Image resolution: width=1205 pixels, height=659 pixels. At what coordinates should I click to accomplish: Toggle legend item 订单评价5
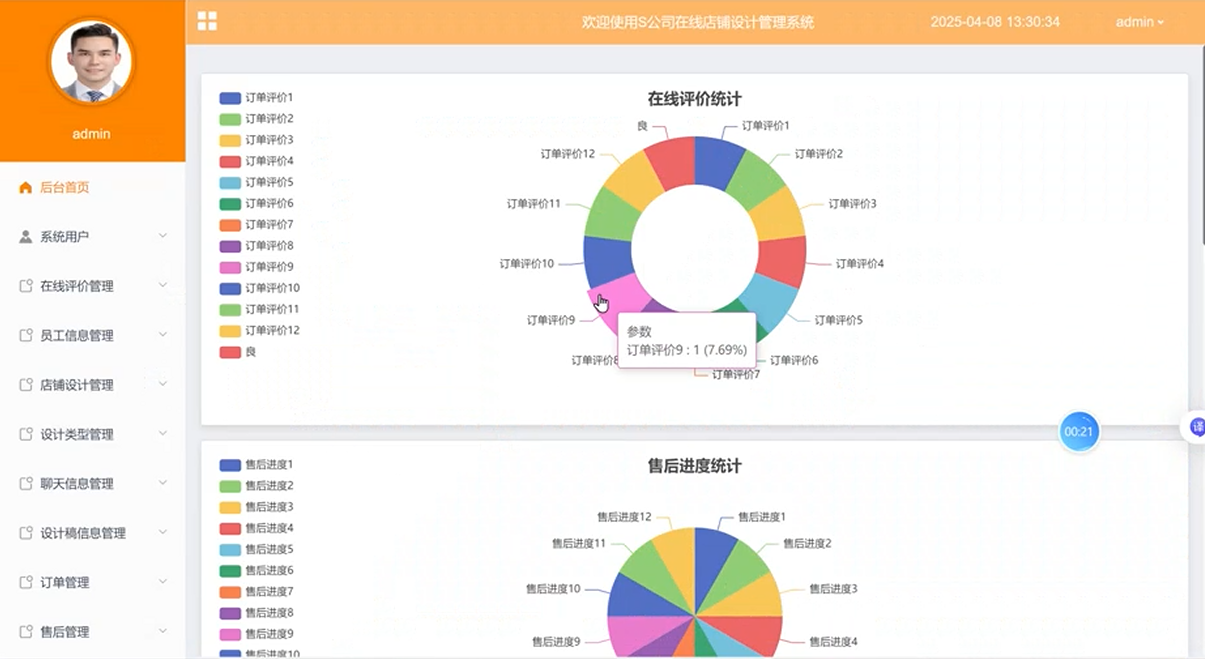coord(256,182)
